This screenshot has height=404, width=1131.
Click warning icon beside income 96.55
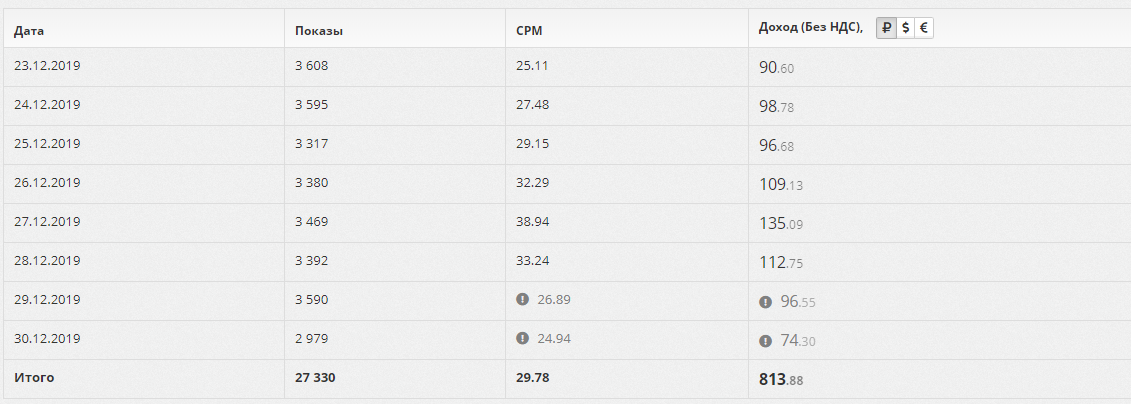tap(765, 302)
